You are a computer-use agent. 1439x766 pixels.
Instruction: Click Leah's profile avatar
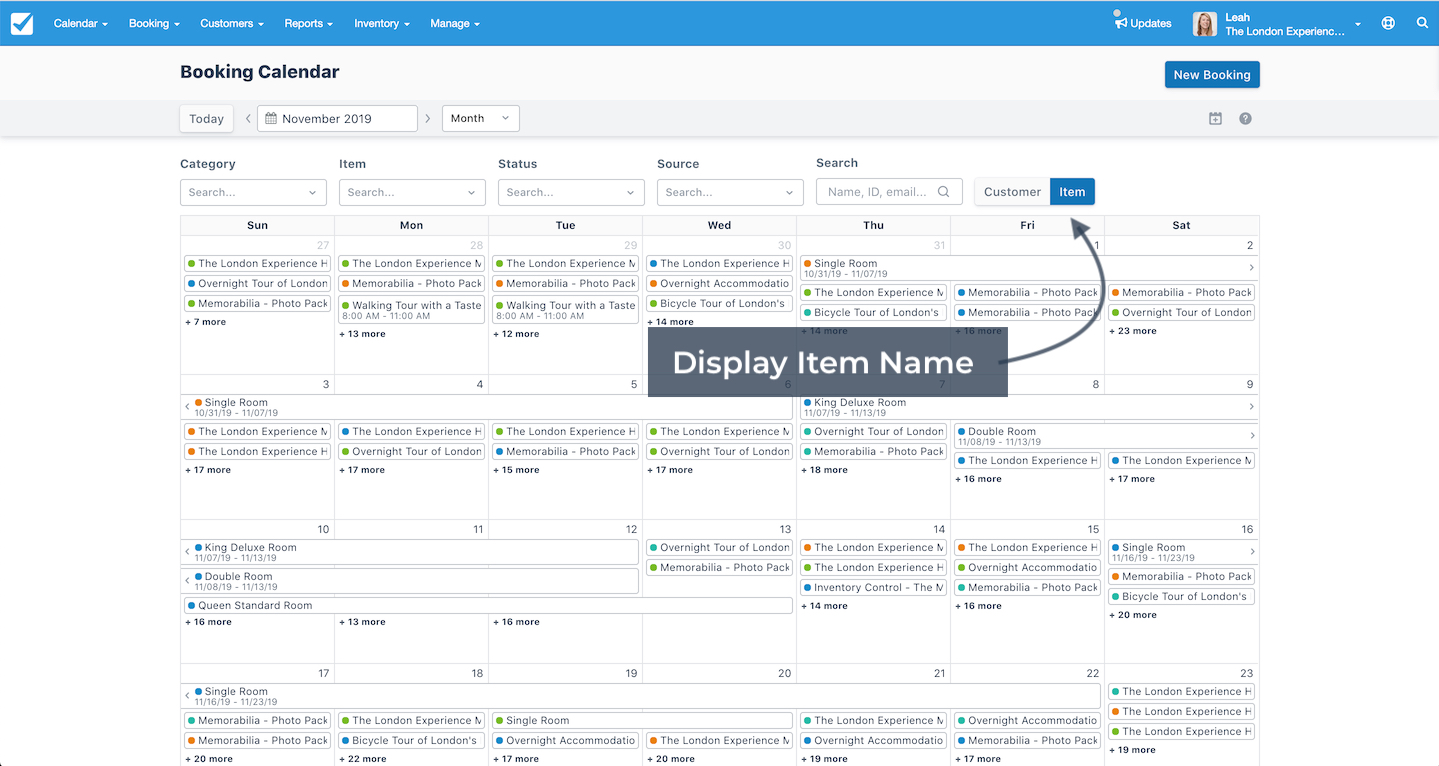point(1205,23)
